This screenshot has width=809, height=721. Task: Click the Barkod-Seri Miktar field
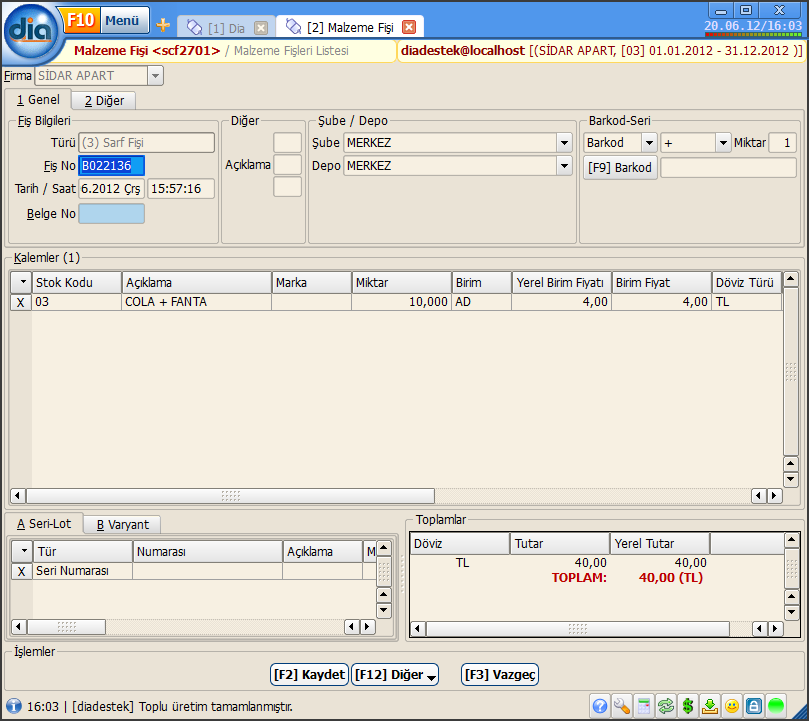click(x=782, y=143)
